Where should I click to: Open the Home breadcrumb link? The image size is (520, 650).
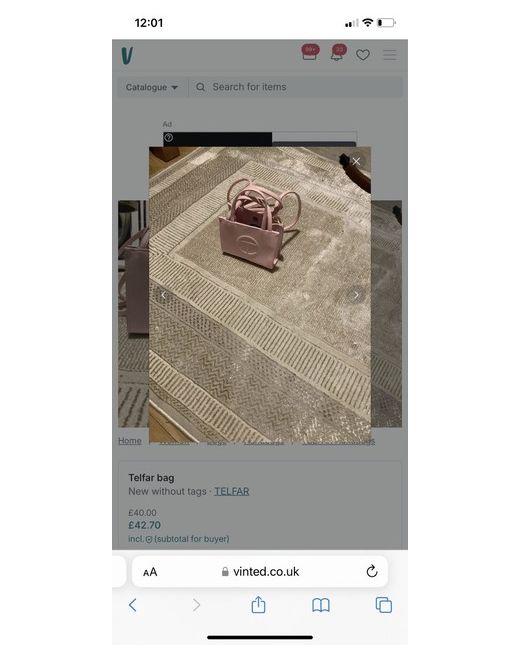(x=130, y=441)
